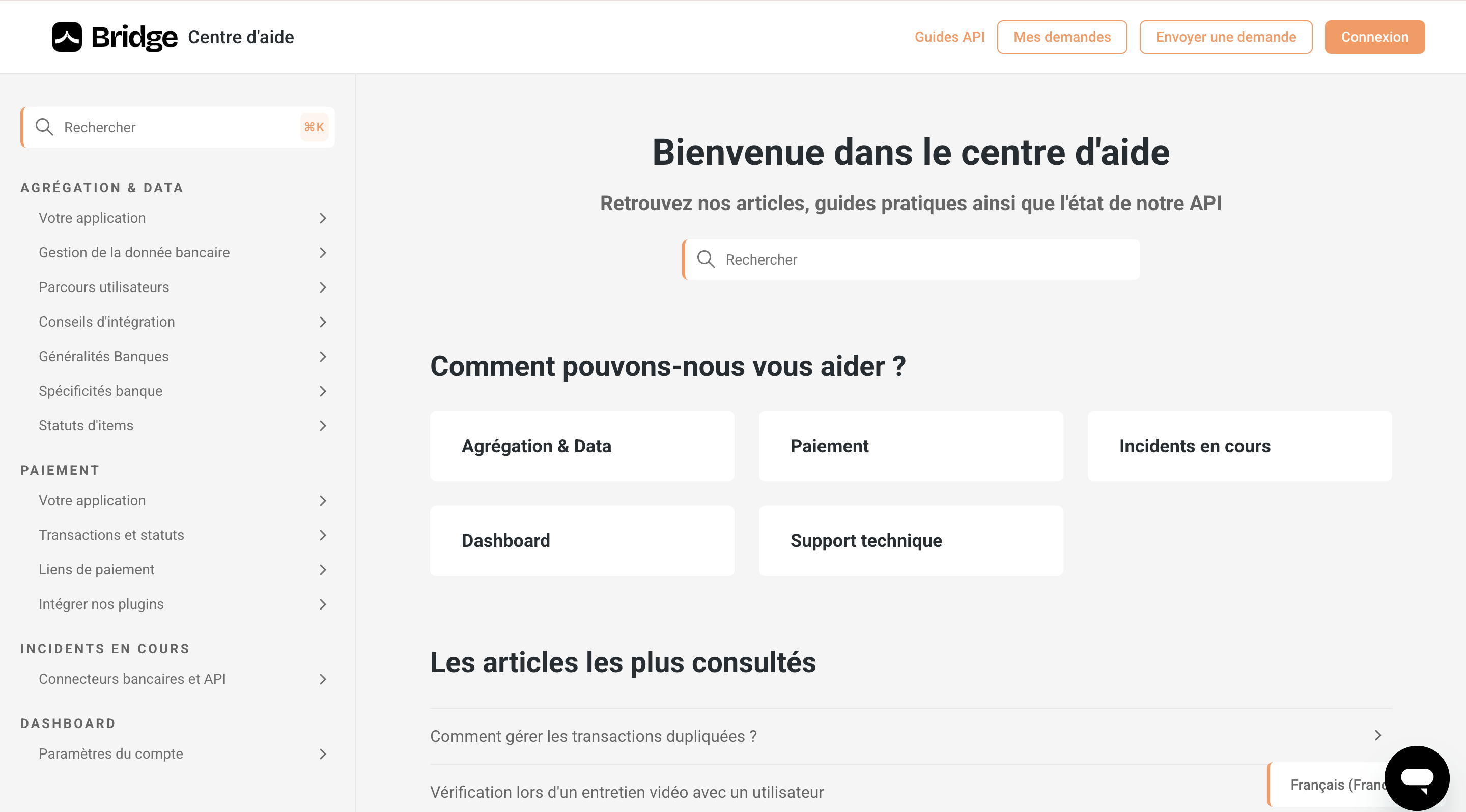Open arrow beside transactions dupliquées article
Viewport: 1466px width, 812px height.
(x=1378, y=736)
